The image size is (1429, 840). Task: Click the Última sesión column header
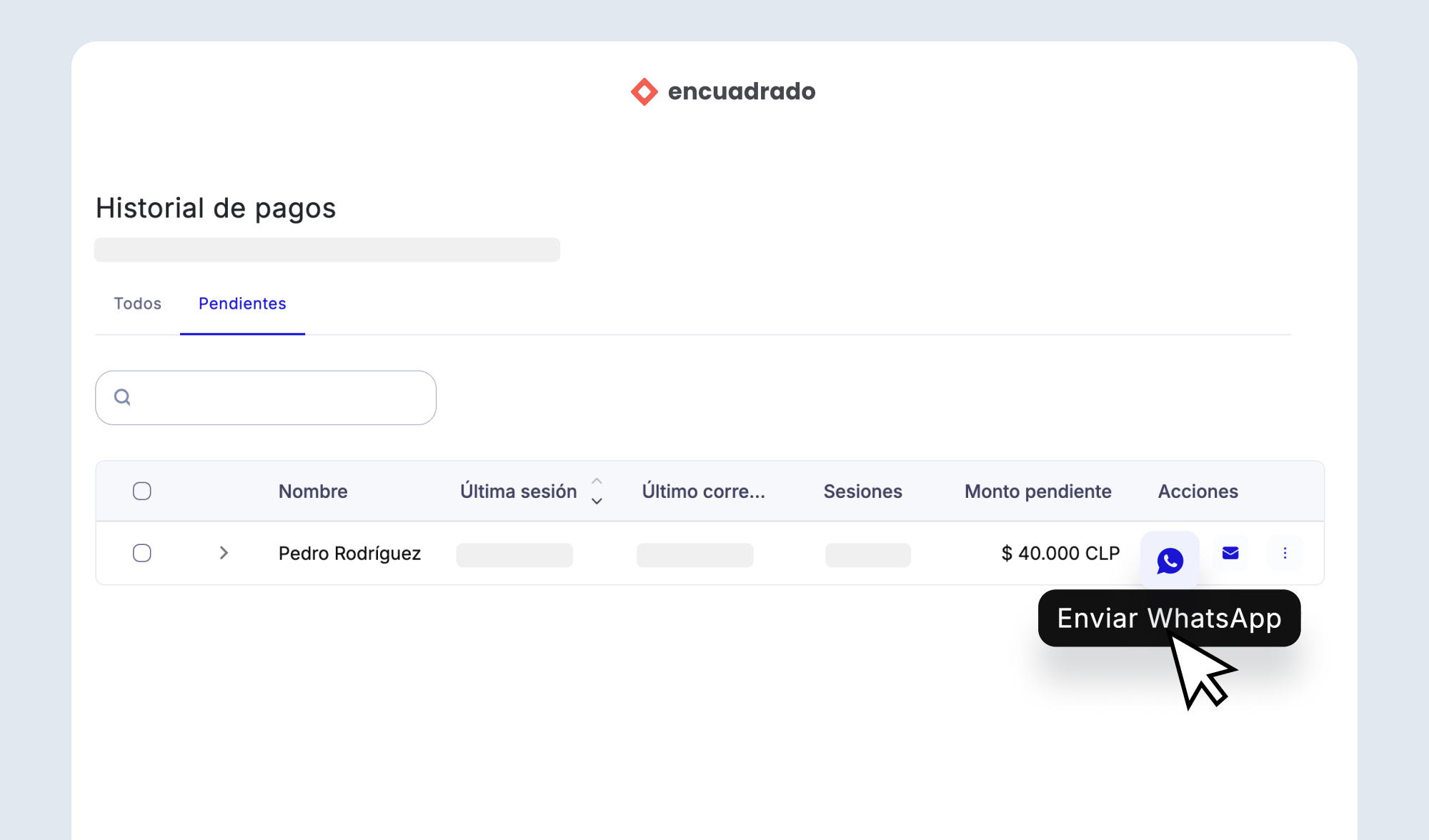click(x=518, y=491)
